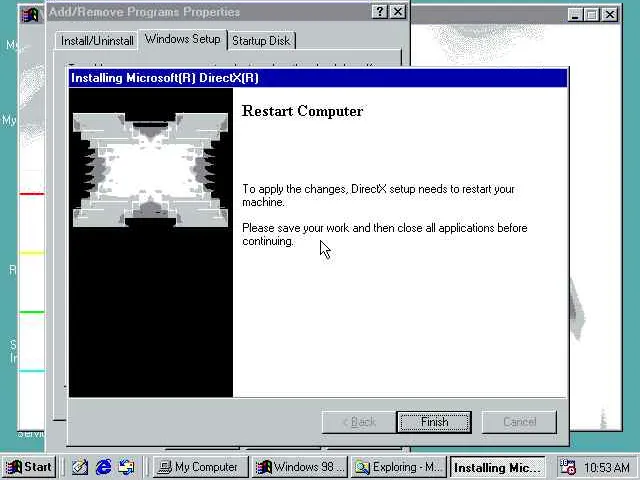Image resolution: width=640 pixels, height=480 pixels.
Task: Open the Startup Disk tab
Action: click(x=261, y=41)
